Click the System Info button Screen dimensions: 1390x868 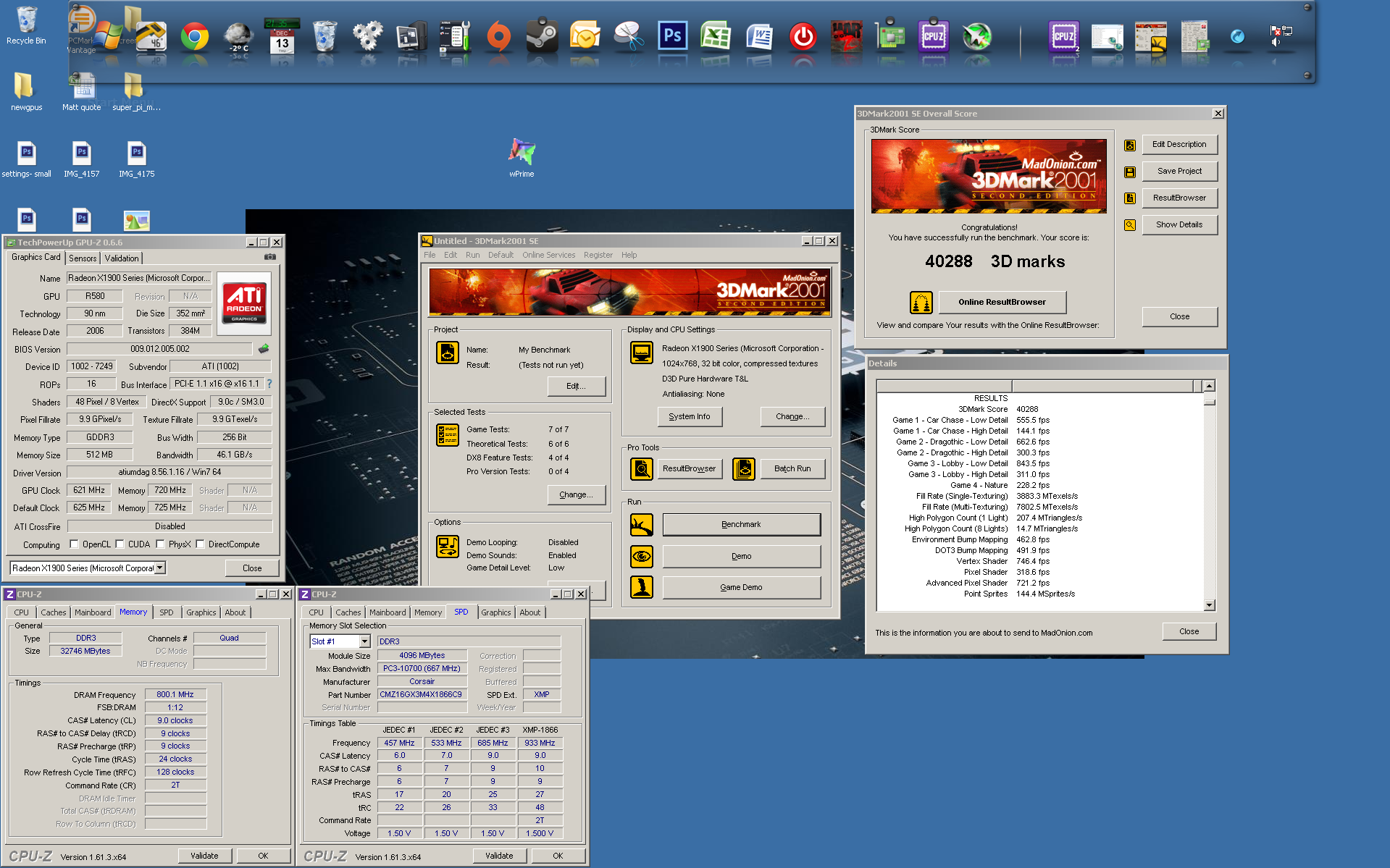tap(690, 417)
